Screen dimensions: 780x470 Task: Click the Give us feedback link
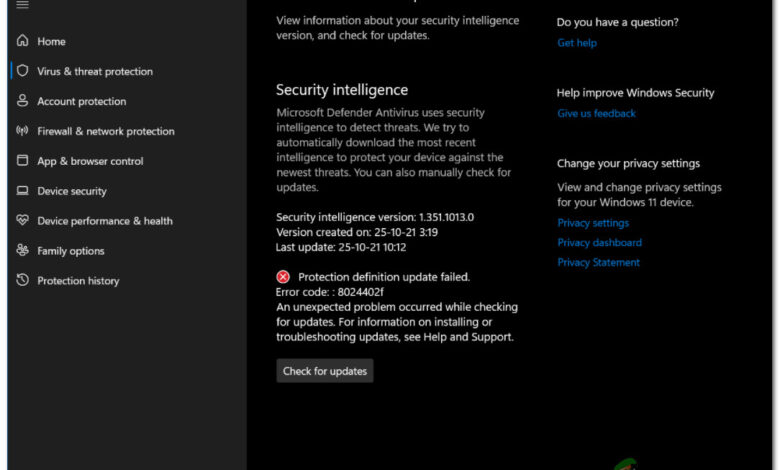(x=596, y=114)
